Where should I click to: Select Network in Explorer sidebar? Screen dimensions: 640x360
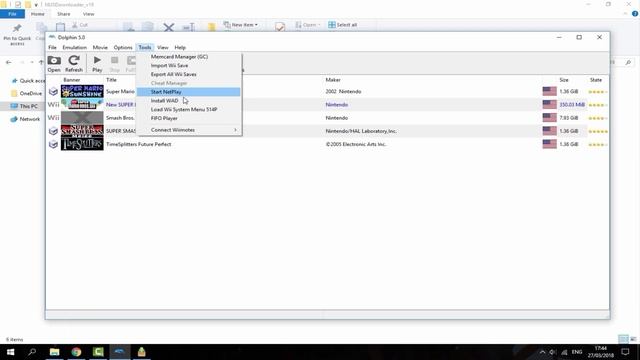(x=25, y=119)
